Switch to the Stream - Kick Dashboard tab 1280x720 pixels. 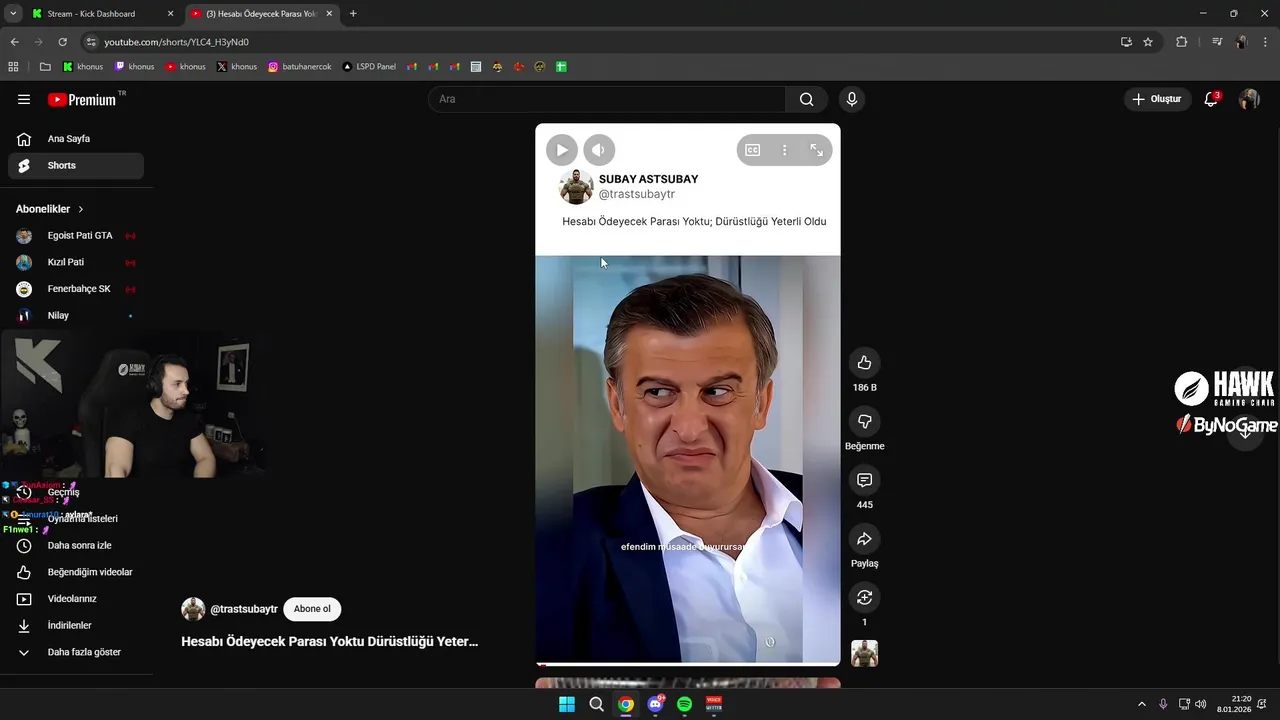tap(103, 14)
